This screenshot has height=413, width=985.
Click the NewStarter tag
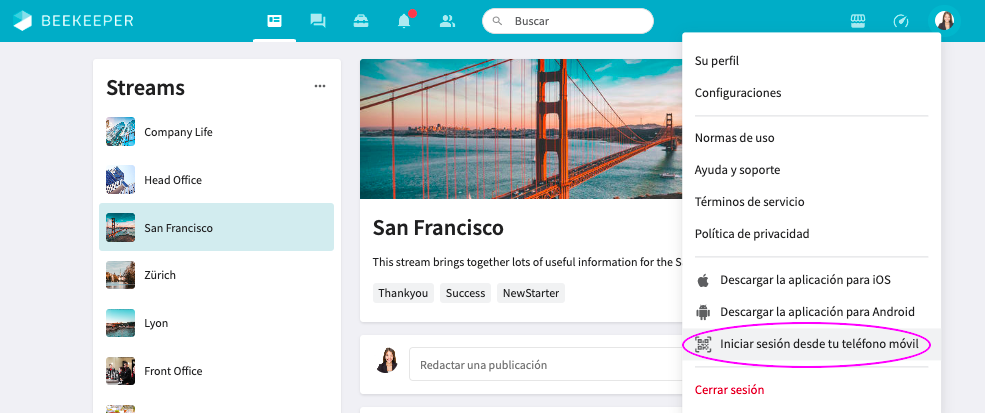pos(531,293)
